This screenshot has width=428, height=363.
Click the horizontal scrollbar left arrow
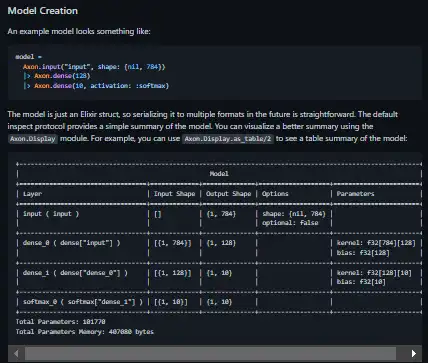pyautogui.click(x=16, y=353)
